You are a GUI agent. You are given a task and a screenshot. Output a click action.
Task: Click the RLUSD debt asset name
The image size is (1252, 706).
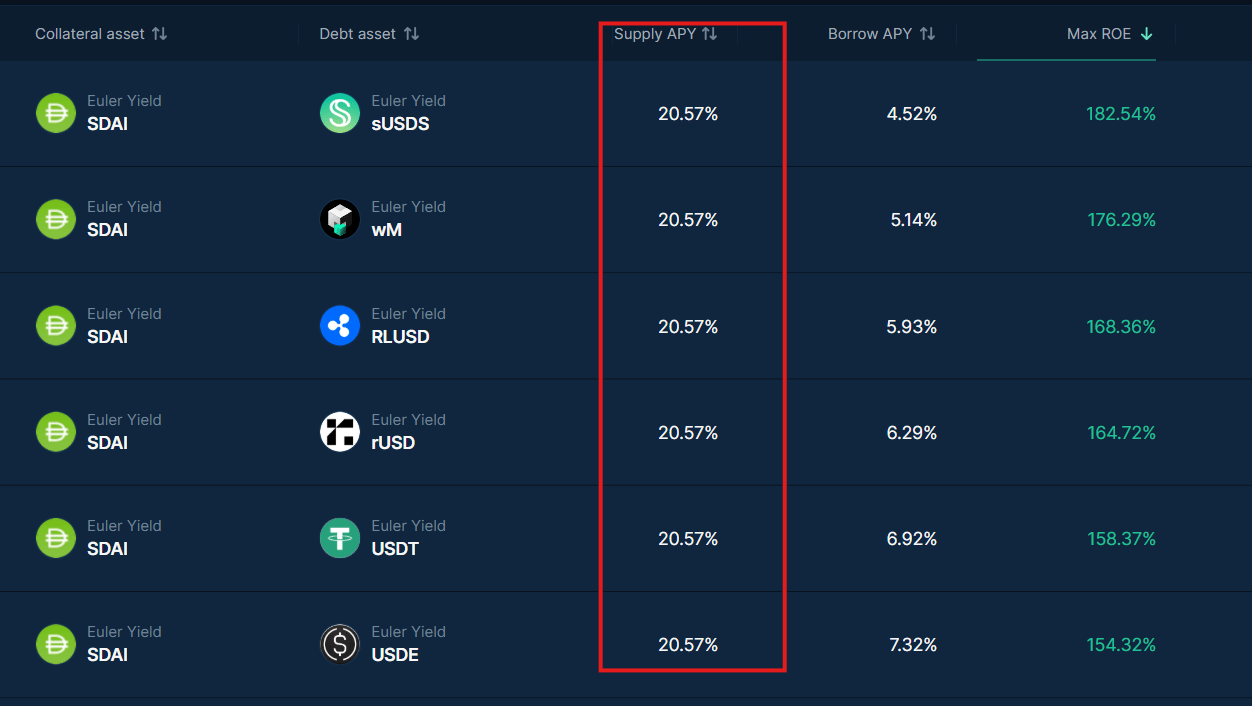[x=400, y=337]
